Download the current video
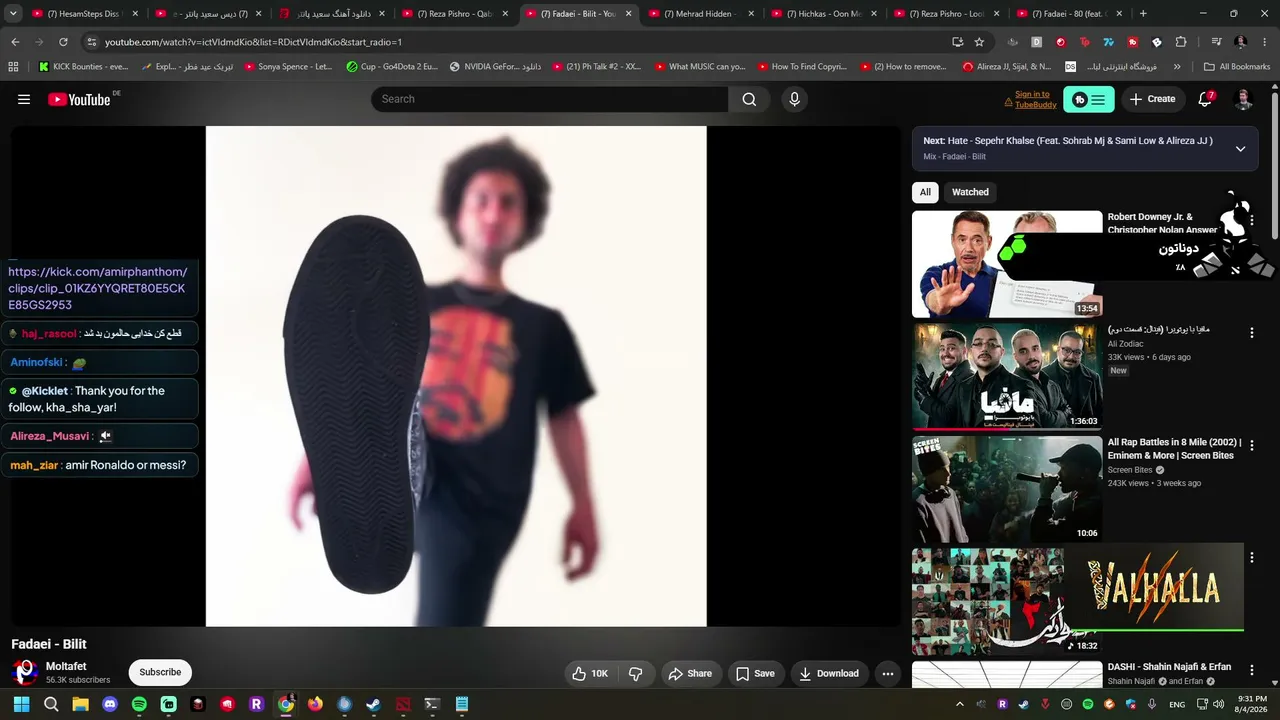The height and width of the screenshot is (720, 1280). pos(829,673)
